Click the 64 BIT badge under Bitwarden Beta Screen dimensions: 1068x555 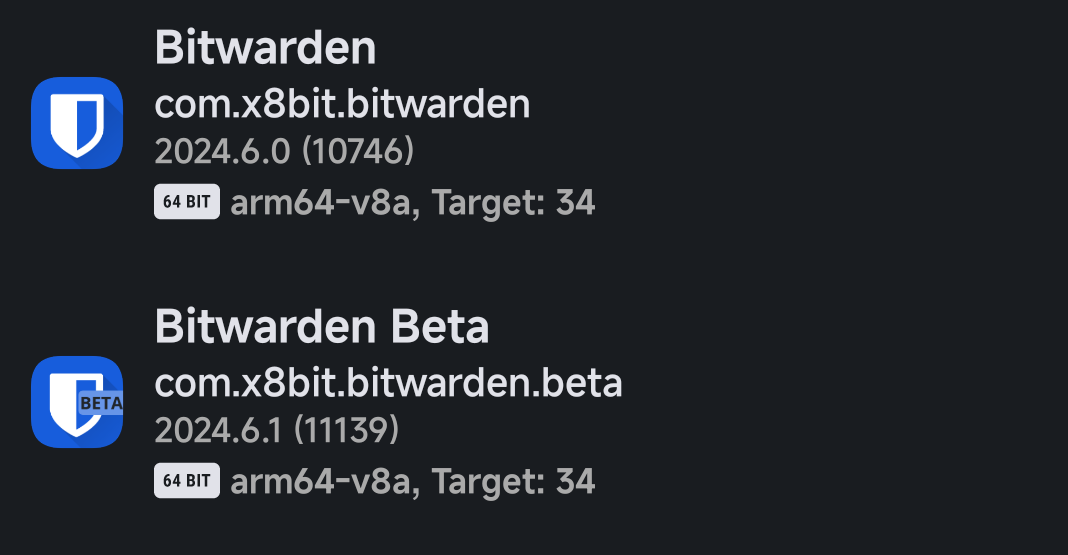[187, 481]
